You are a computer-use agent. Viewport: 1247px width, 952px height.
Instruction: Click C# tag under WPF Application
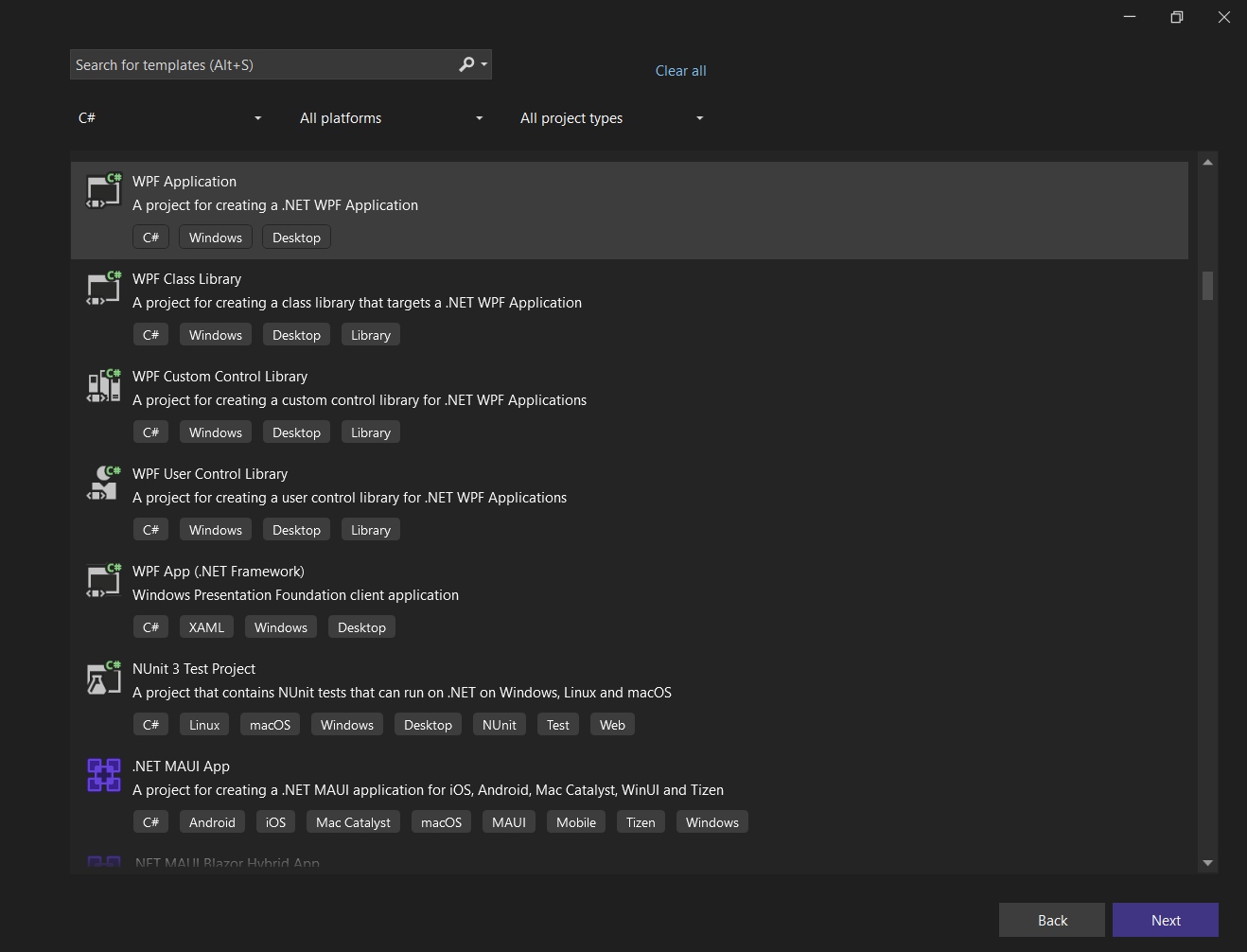coord(151,238)
